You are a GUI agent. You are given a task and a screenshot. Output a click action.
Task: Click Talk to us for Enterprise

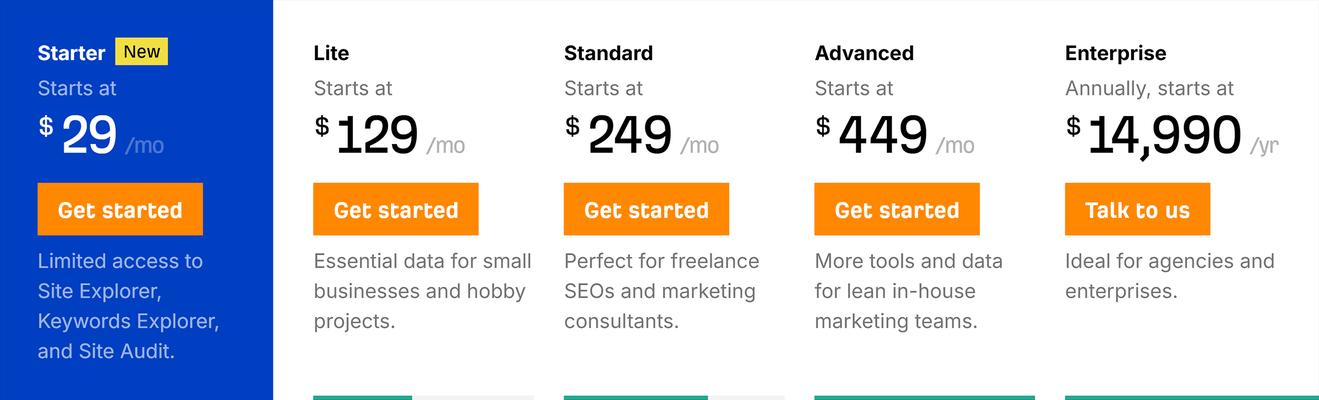click(1138, 209)
